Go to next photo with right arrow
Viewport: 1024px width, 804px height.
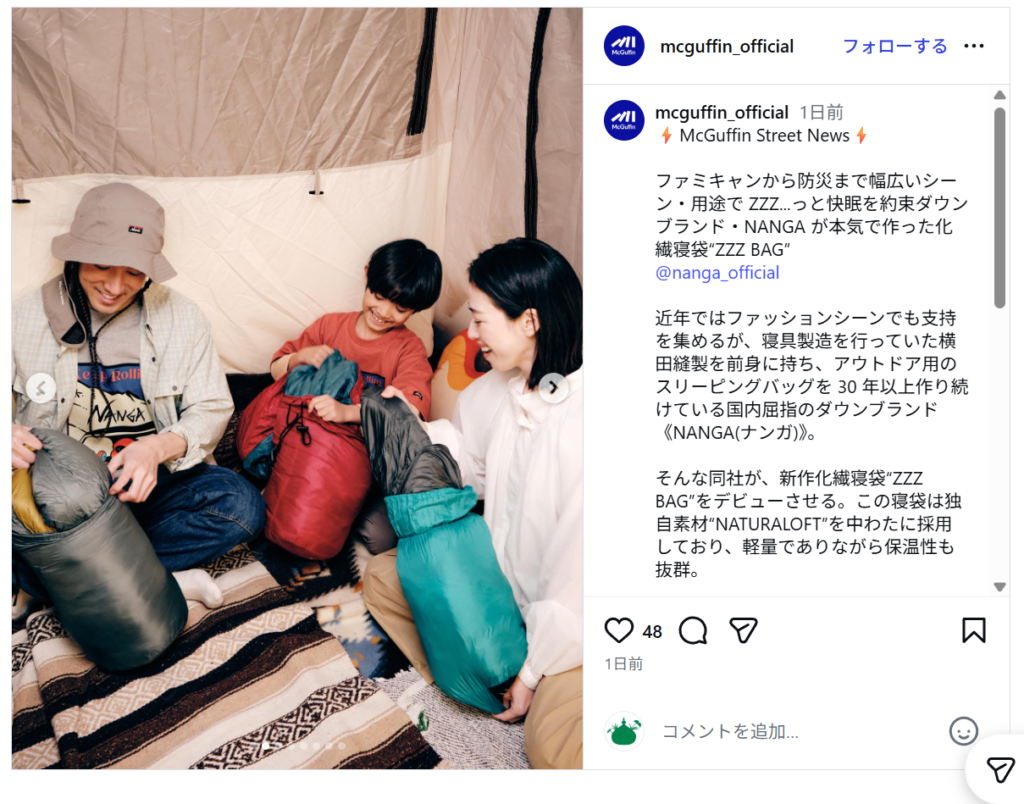click(x=553, y=387)
